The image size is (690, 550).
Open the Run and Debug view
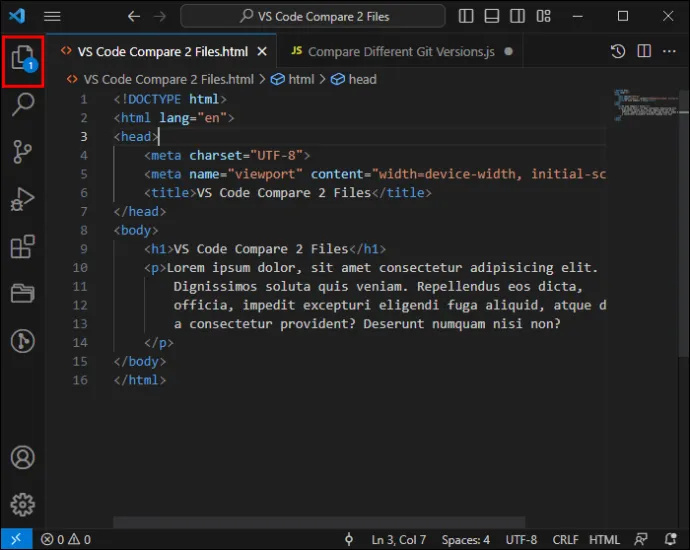pos(23,199)
